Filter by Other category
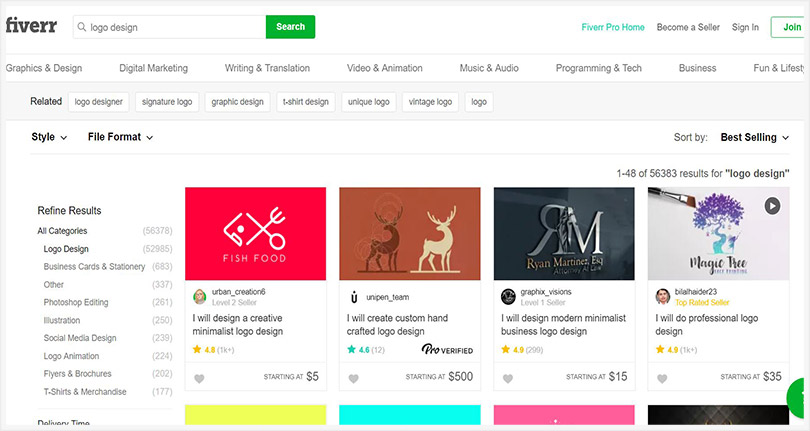 (x=54, y=285)
